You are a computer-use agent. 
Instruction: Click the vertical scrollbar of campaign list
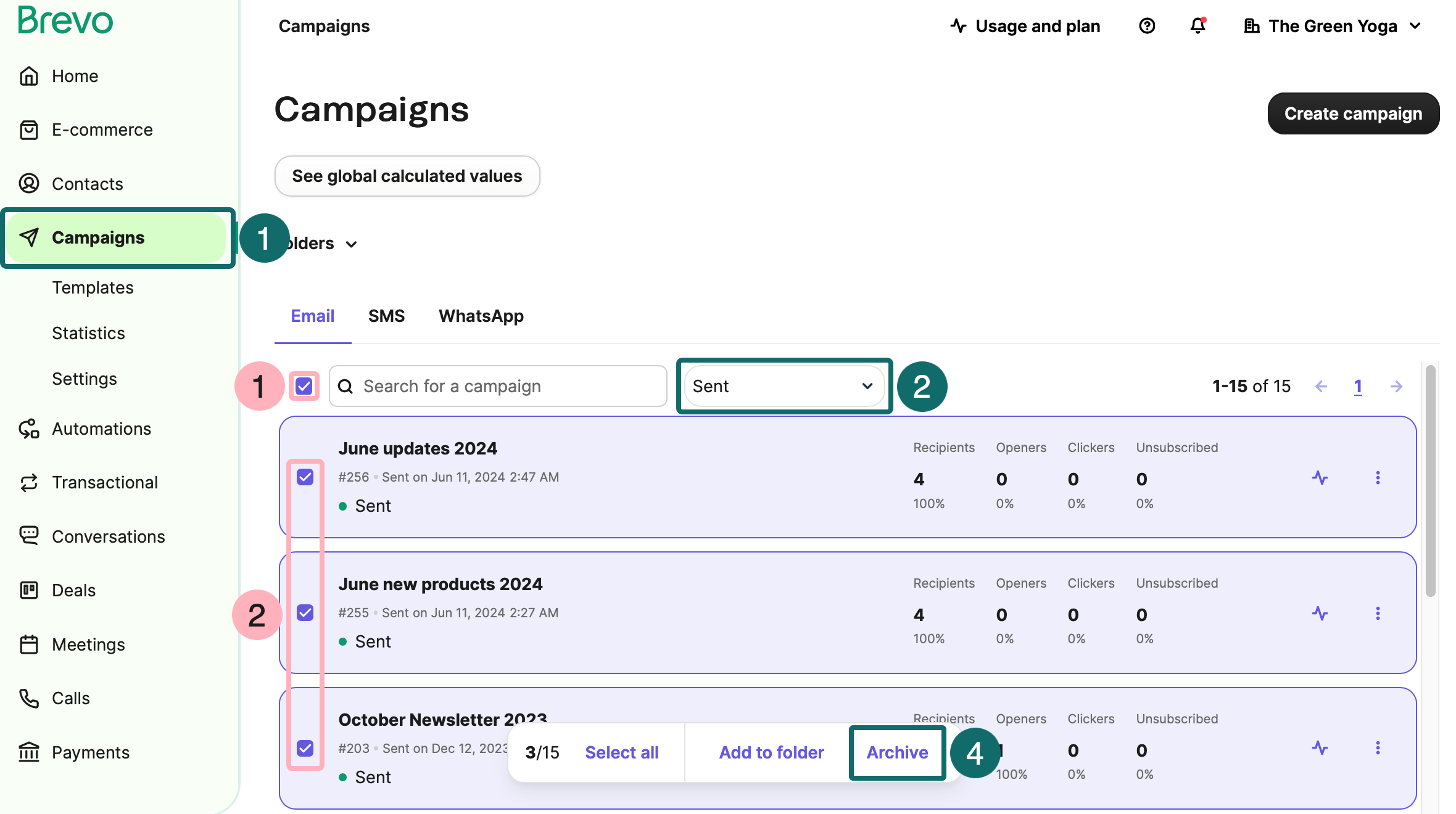[x=1430, y=481]
